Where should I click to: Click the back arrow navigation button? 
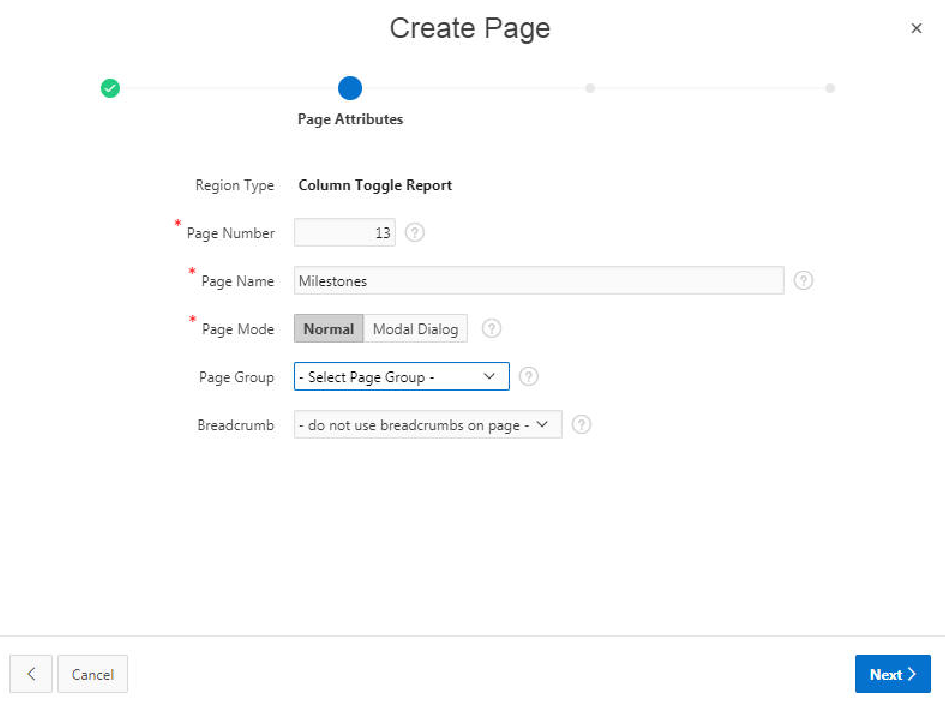tap(30, 674)
